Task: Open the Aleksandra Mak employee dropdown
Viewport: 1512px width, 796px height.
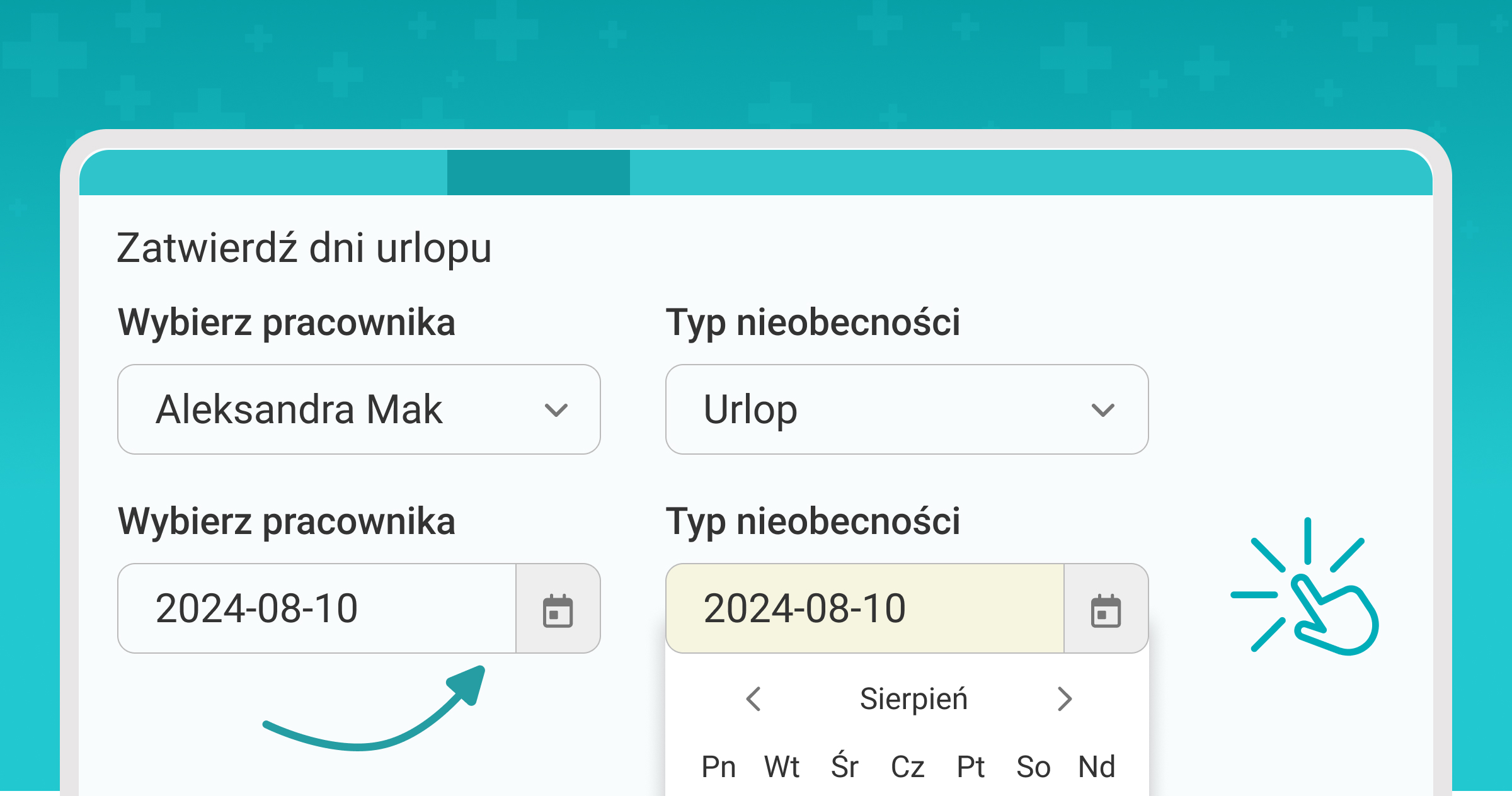Action: click(x=359, y=409)
